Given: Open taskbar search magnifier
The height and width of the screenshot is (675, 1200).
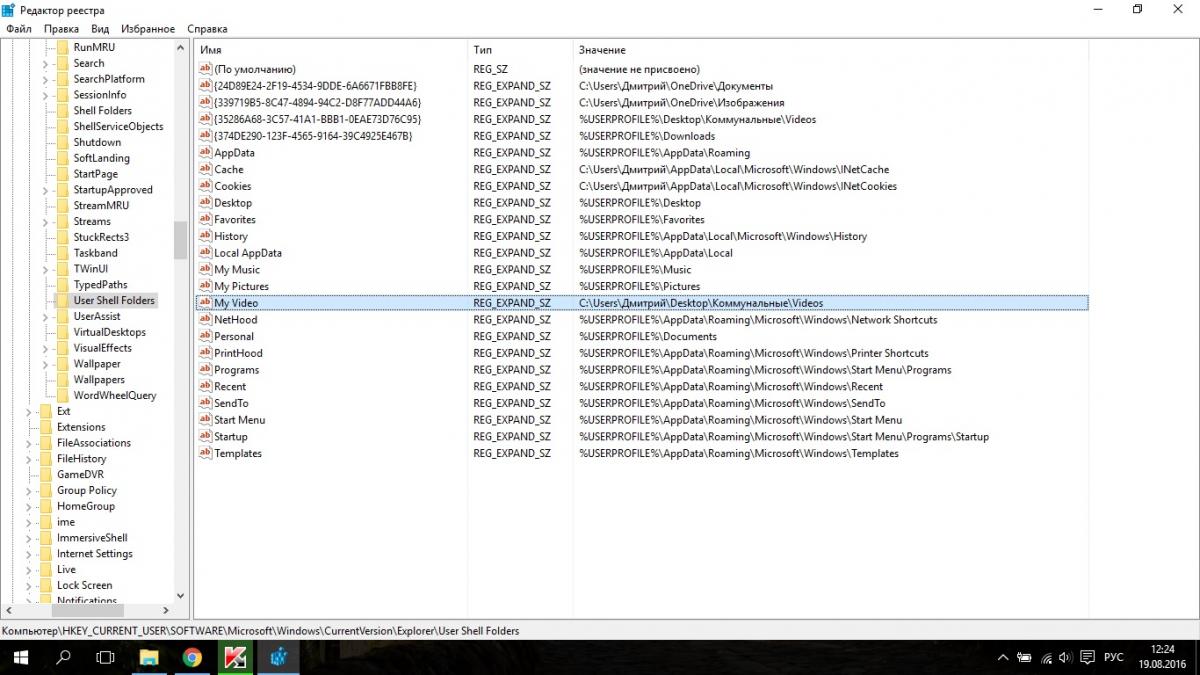Looking at the screenshot, I should pos(63,657).
